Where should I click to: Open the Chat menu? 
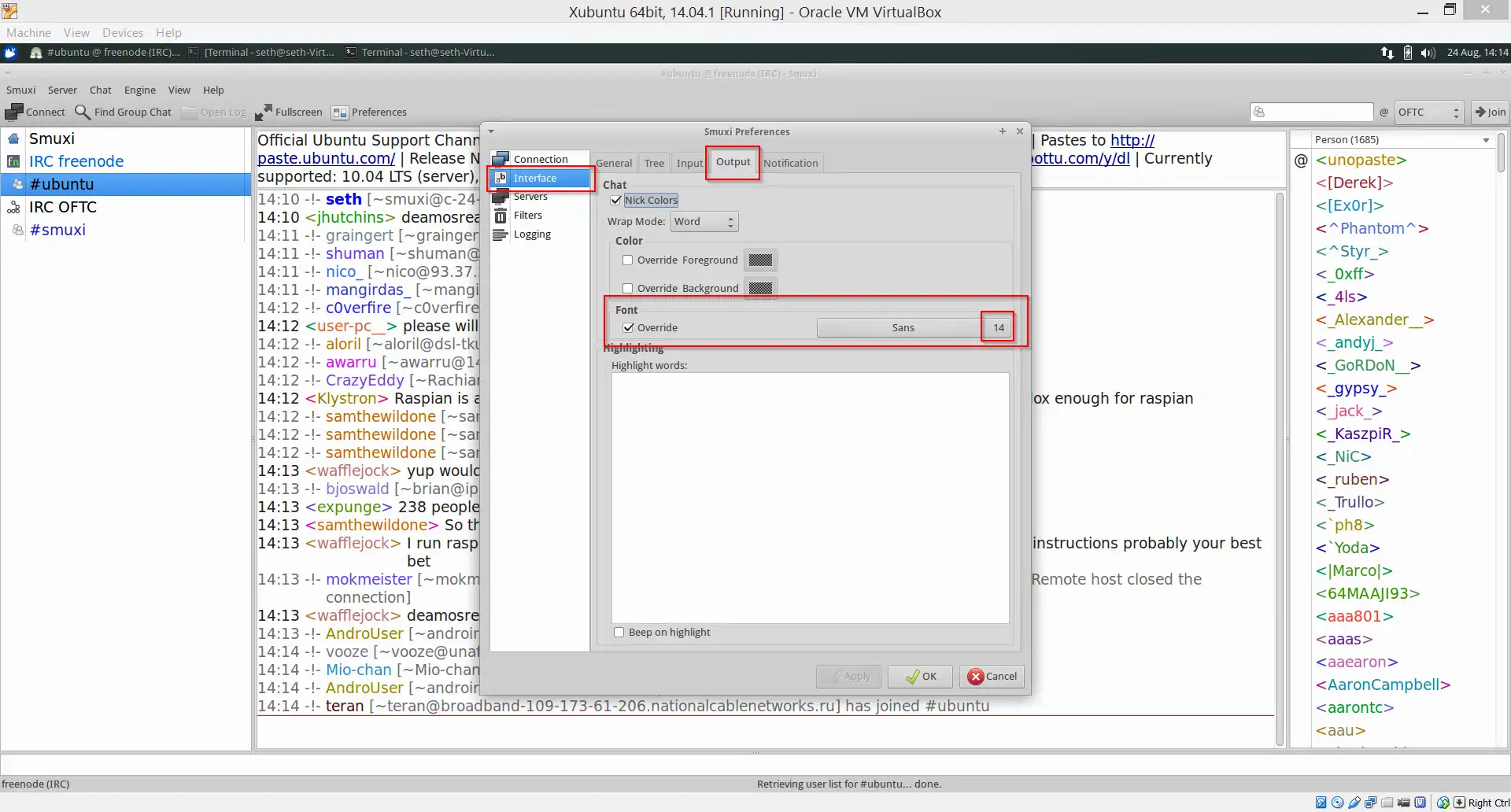point(100,90)
